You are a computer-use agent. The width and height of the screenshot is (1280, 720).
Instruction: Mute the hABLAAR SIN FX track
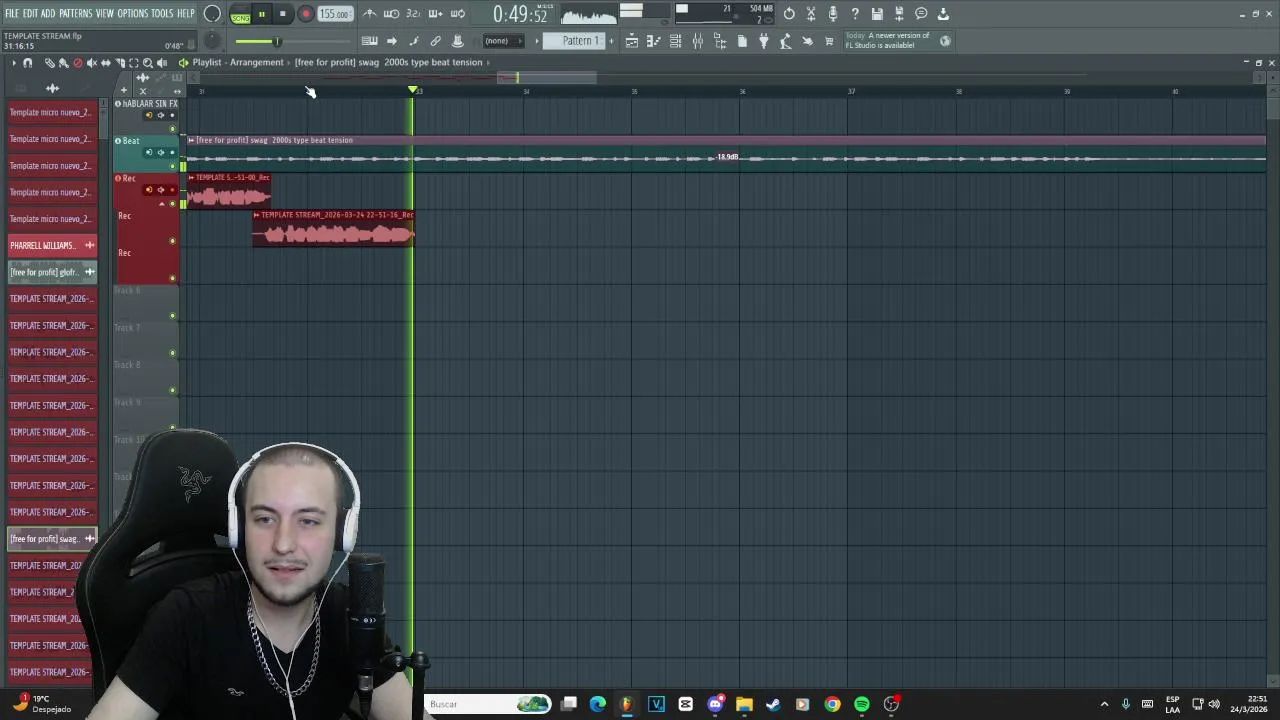(x=172, y=130)
